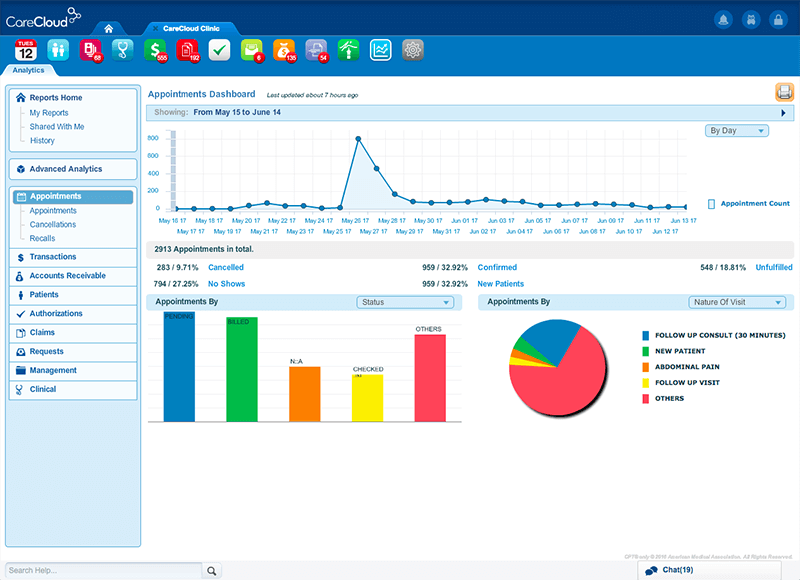Image resolution: width=800 pixels, height=580 pixels.
Task: Open the Management section
Action: click(73, 370)
